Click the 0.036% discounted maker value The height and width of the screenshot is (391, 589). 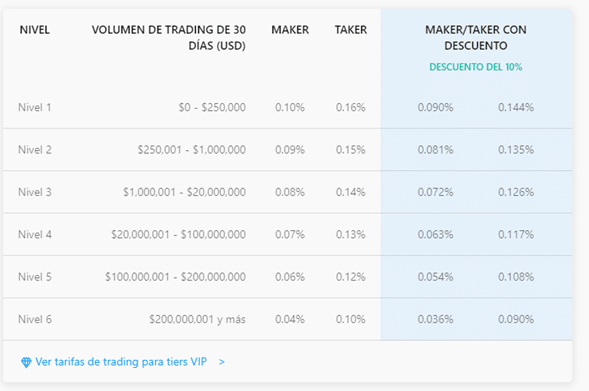point(435,320)
